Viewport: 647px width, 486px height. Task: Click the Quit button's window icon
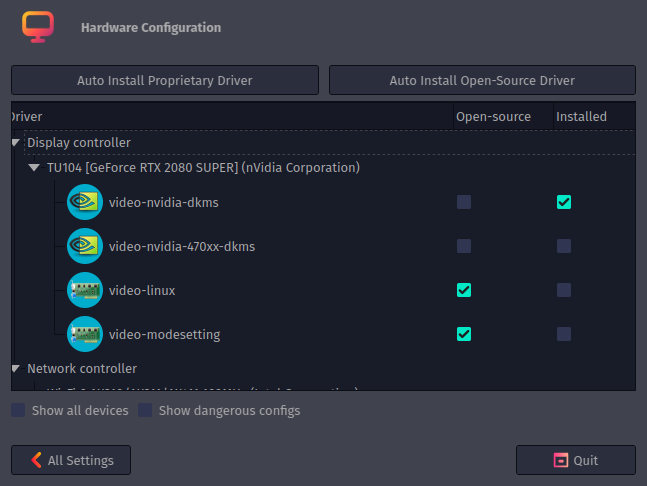click(561, 460)
